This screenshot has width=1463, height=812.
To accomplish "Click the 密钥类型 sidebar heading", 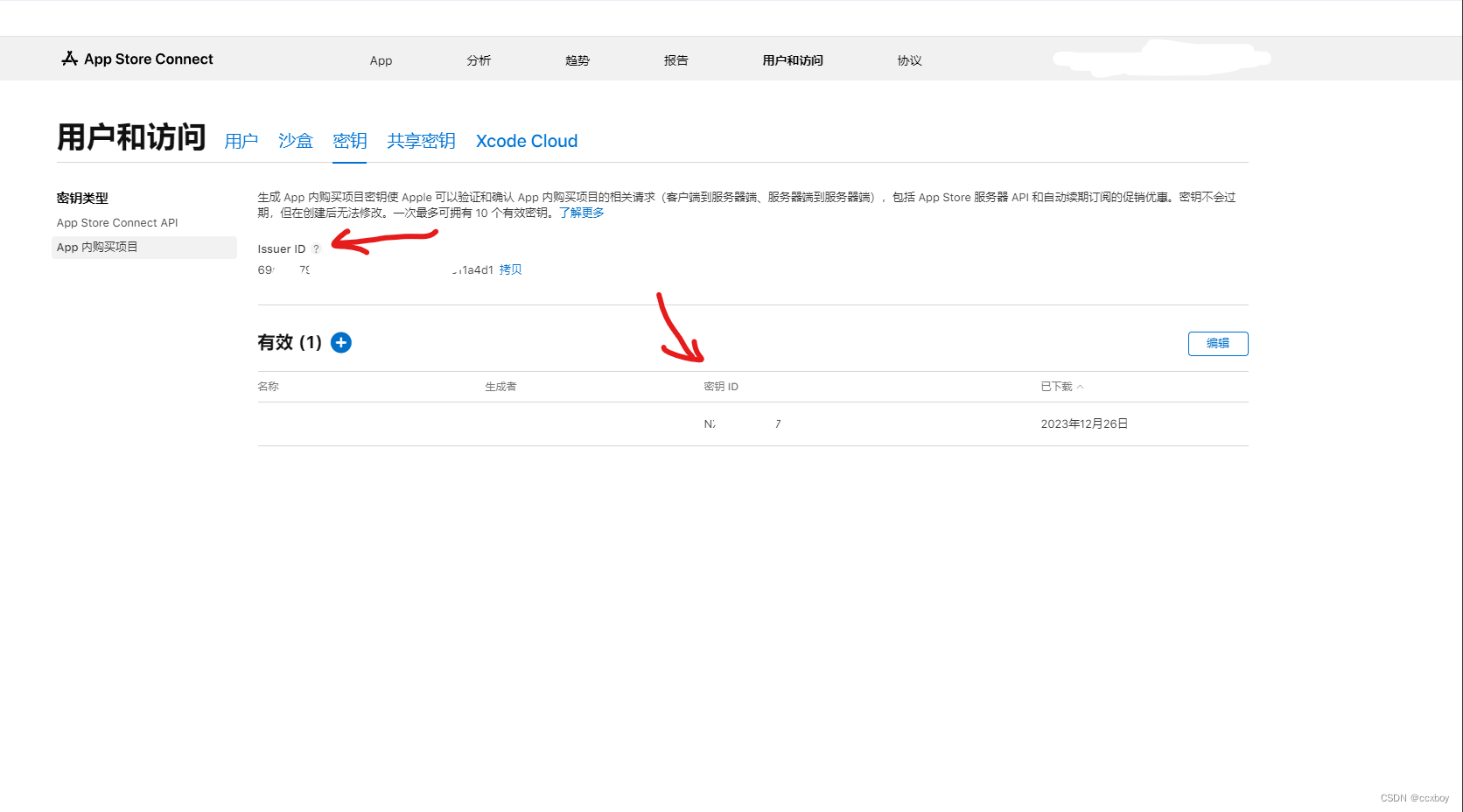I will [82, 199].
